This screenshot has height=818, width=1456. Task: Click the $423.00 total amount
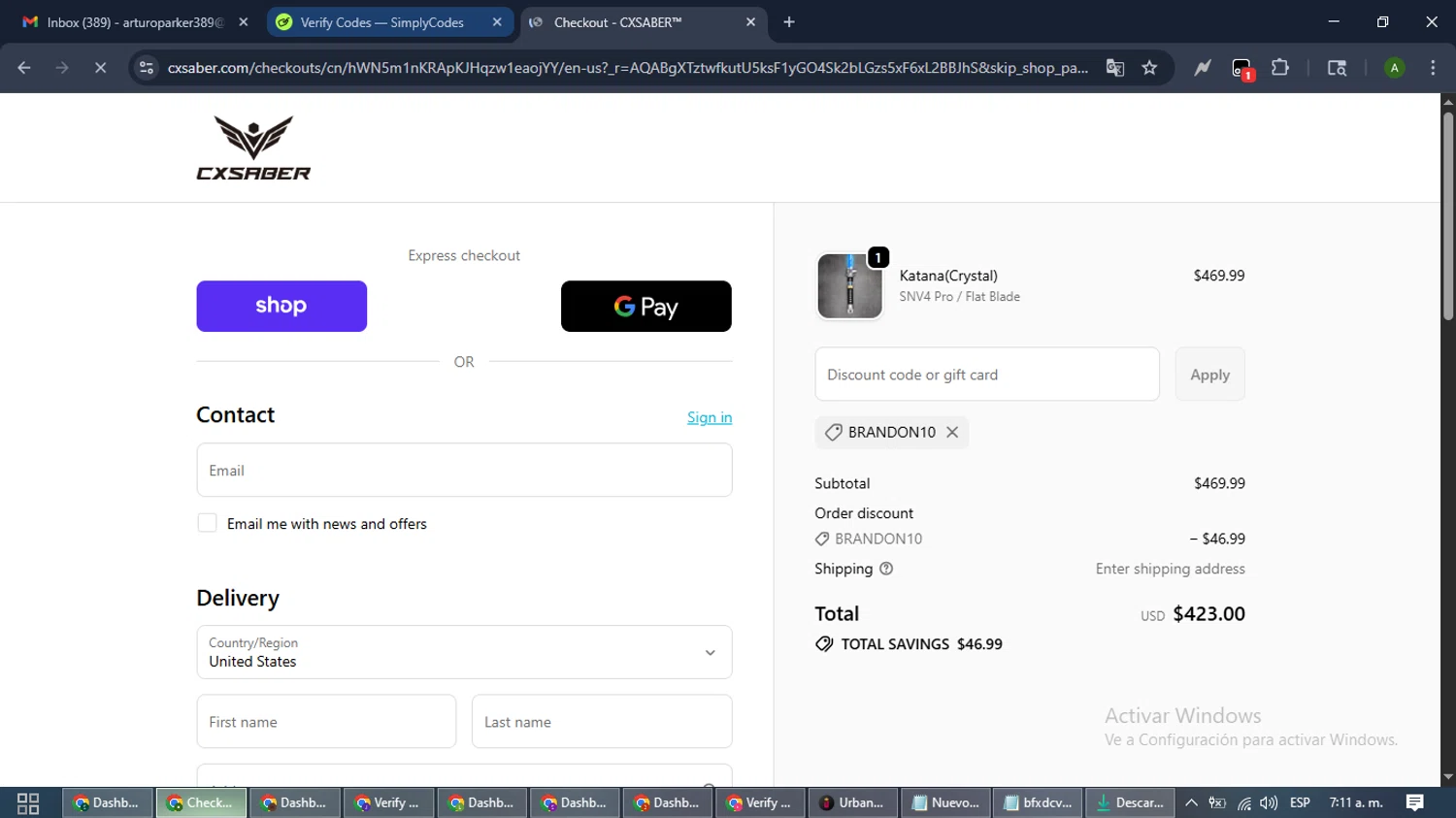click(x=1208, y=614)
